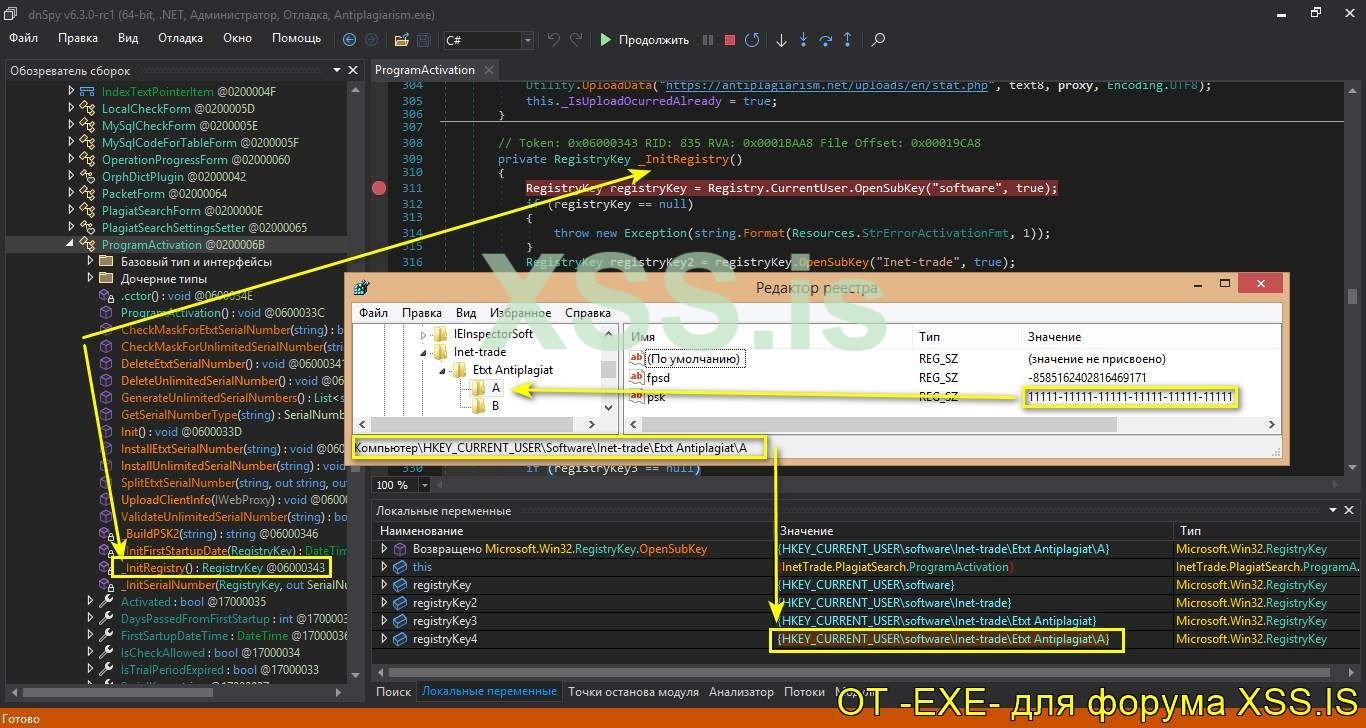Click the red breakpoint dot on line 311
The height and width of the screenshot is (728, 1366).
click(x=379, y=188)
